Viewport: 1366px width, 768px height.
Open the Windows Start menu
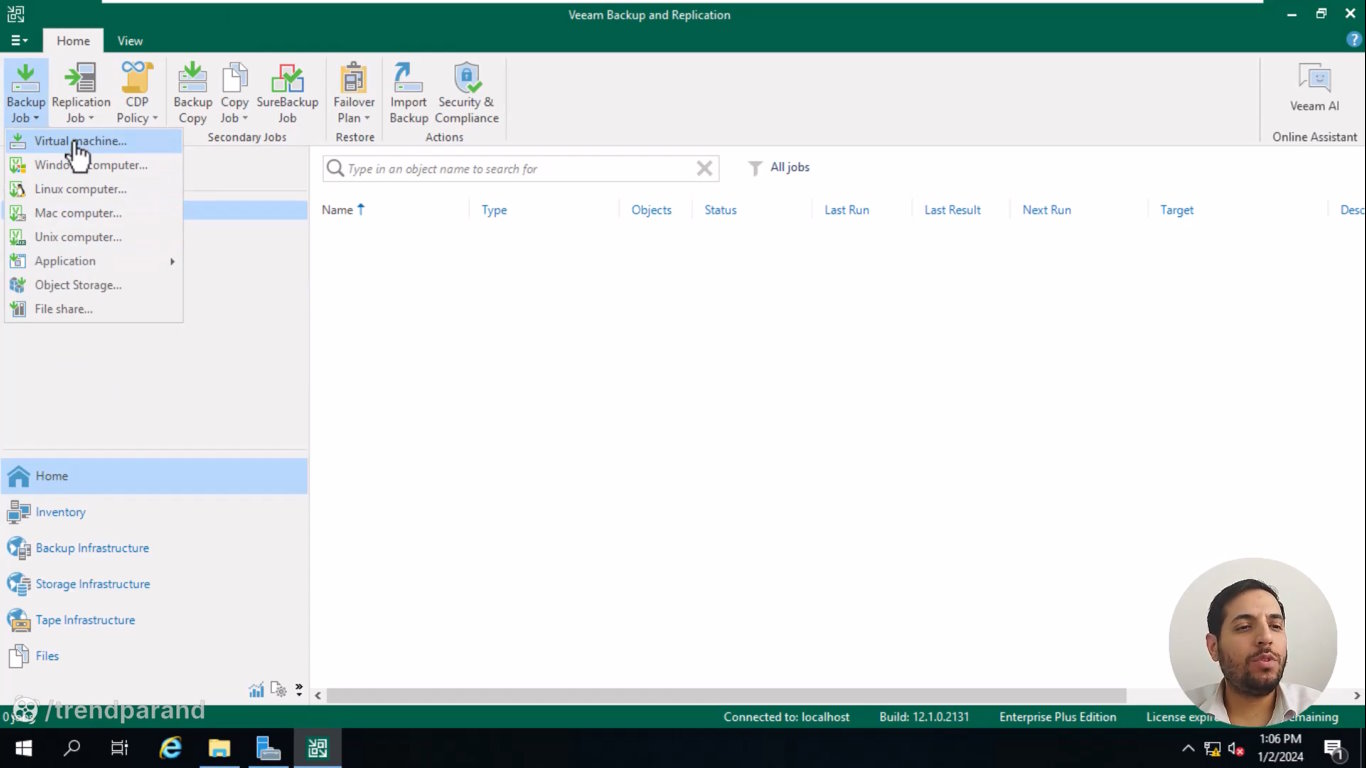pyautogui.click(x=24, y=748)
